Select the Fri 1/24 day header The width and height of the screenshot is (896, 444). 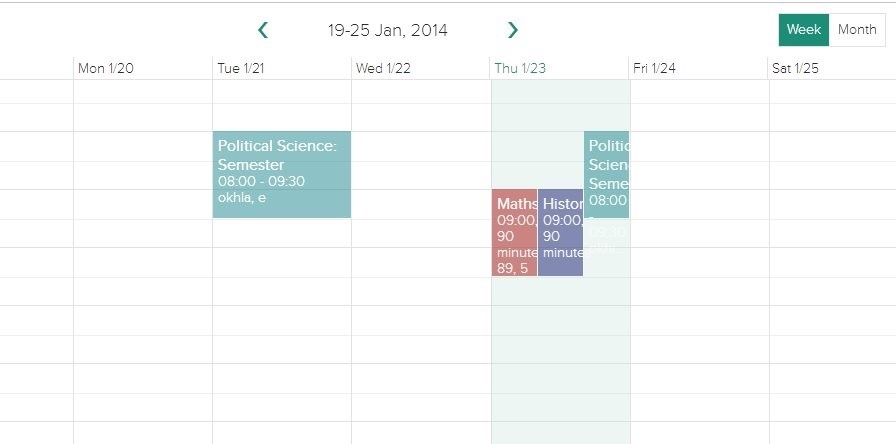654,68
